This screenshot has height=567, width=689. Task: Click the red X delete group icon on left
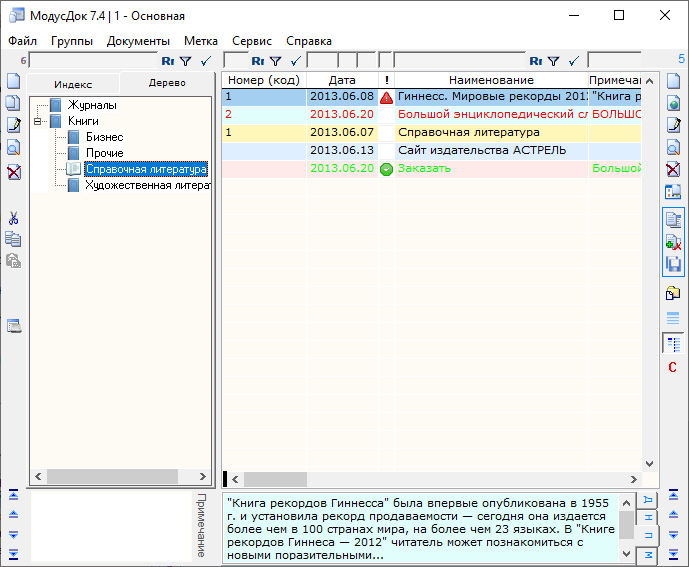pos(13,172)
